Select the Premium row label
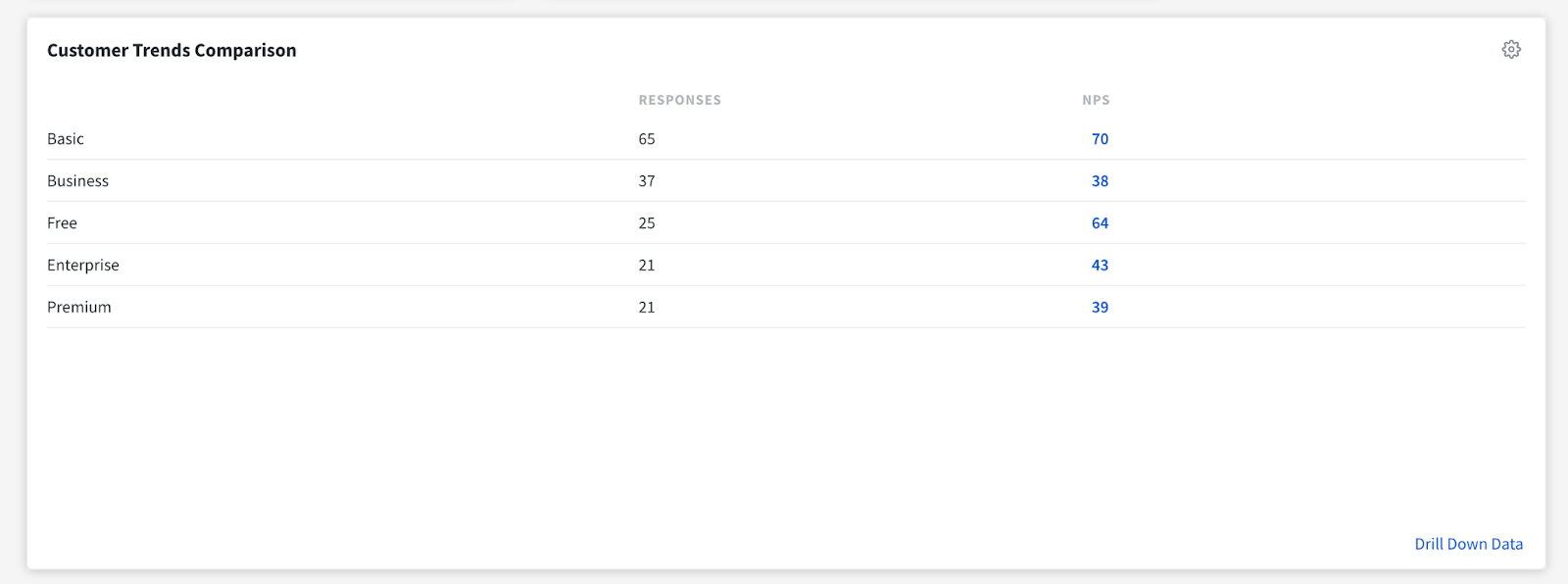This screenshot has height=584, width=1568. [79, 308]
